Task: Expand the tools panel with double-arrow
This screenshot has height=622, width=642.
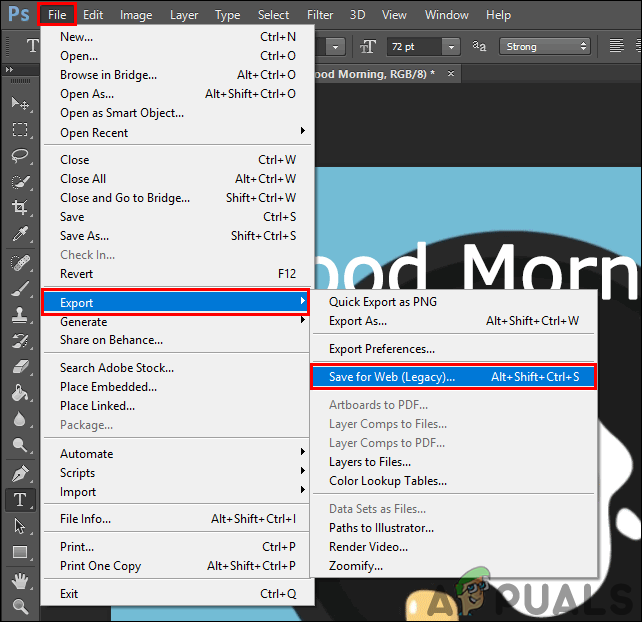Action: point(9,70)
